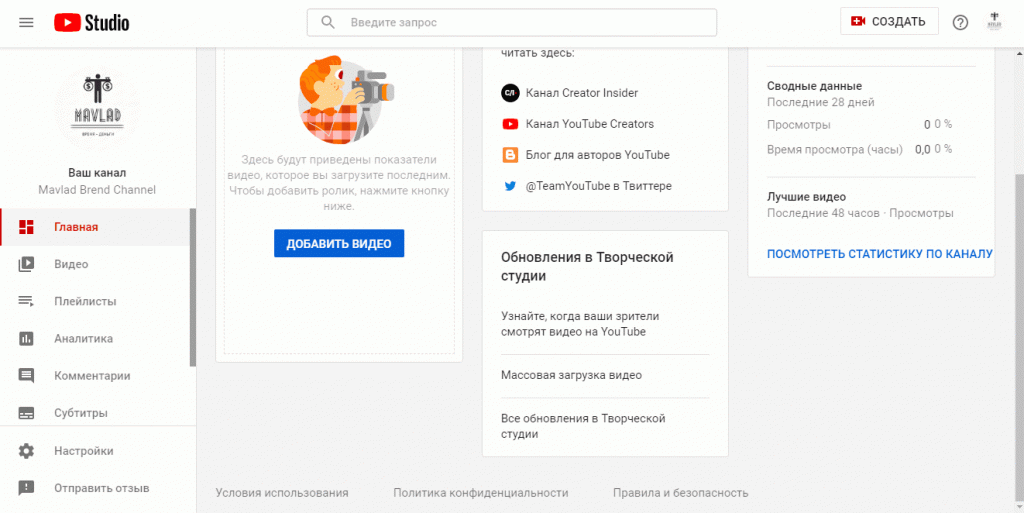Click the Массовая загрузка видео update

571,375
